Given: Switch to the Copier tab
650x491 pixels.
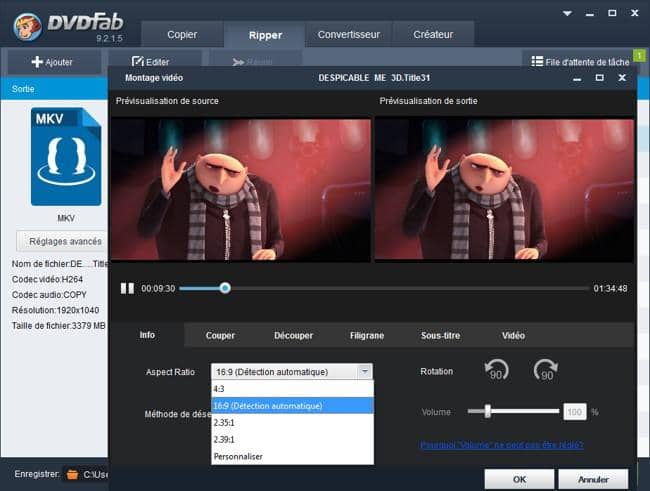Looking at the screenshot, I should (182, 34).
